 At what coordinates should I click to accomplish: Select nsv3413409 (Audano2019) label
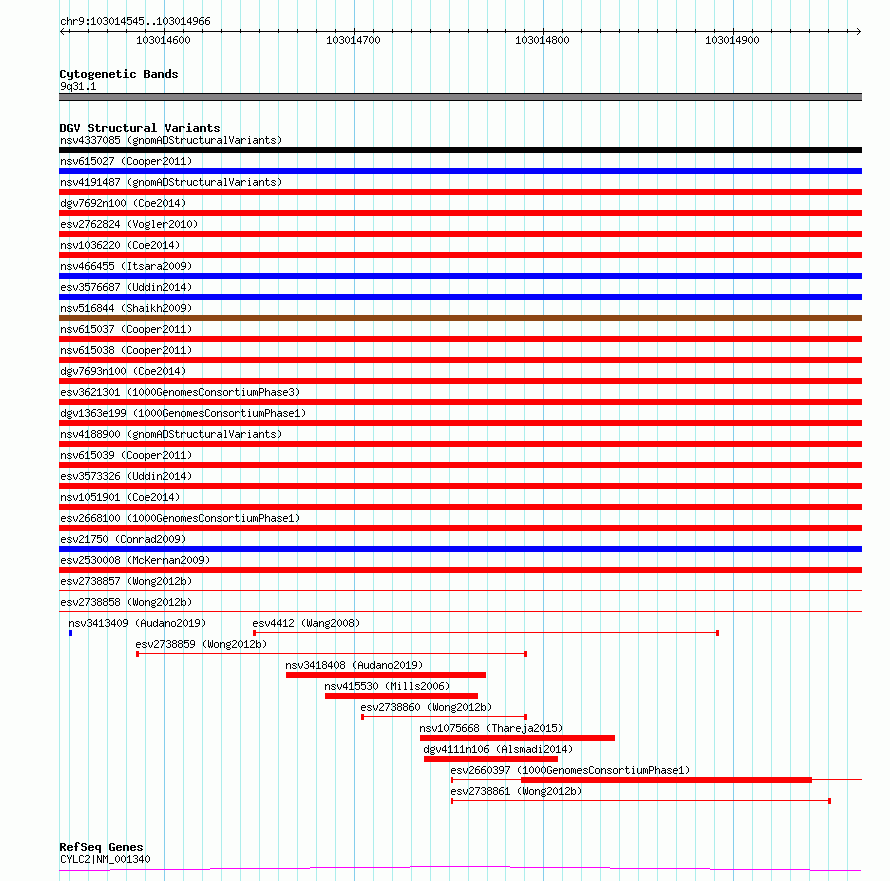pyautogui.click(x=137, y=623)
